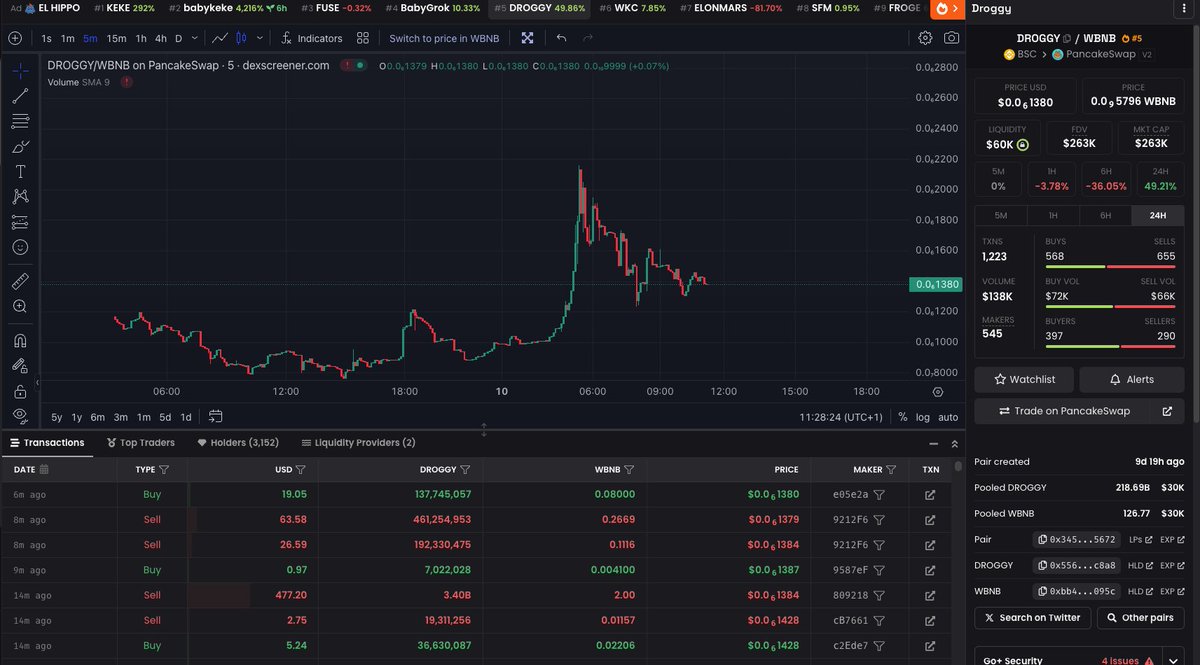Open the TYPE column filter
The height and width of the screenshot is (665, 1200).
point(164,469)
